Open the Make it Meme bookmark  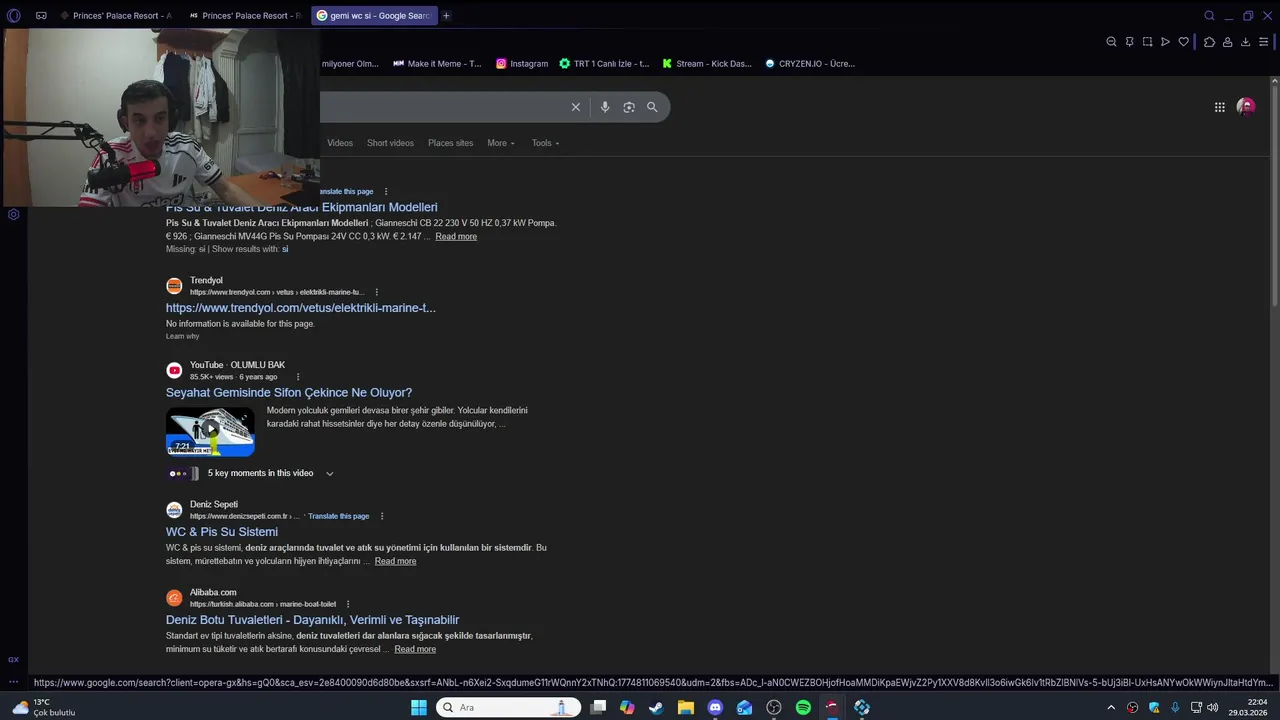437,63
